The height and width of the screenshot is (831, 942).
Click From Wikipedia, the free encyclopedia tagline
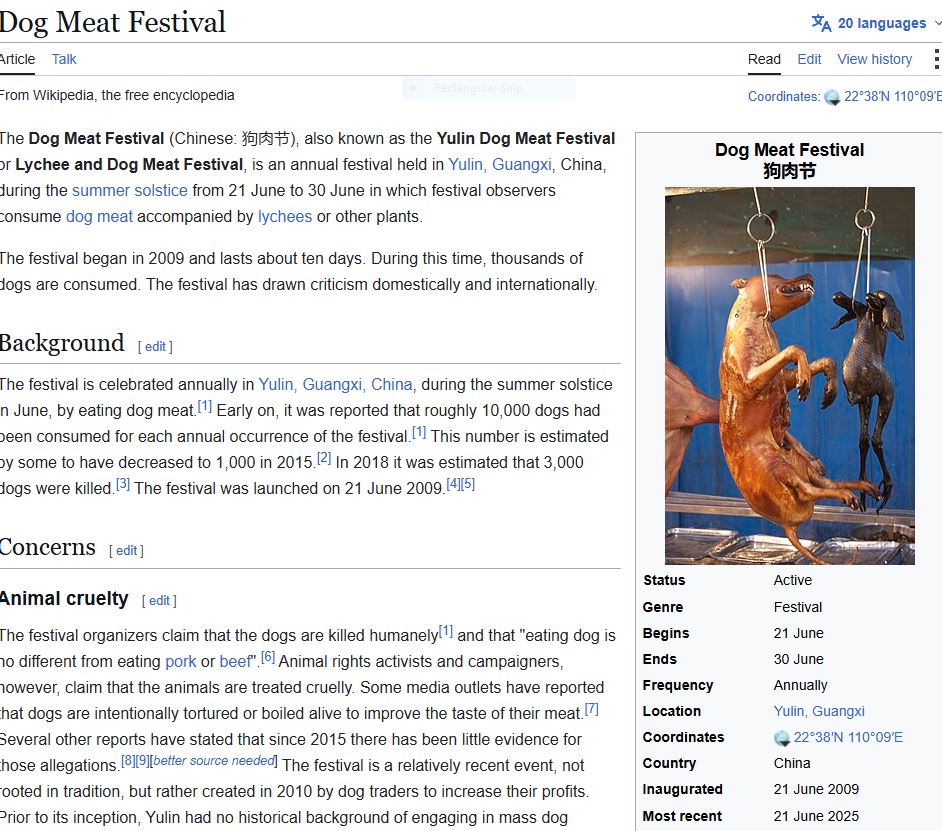click(x=117, y=95)
